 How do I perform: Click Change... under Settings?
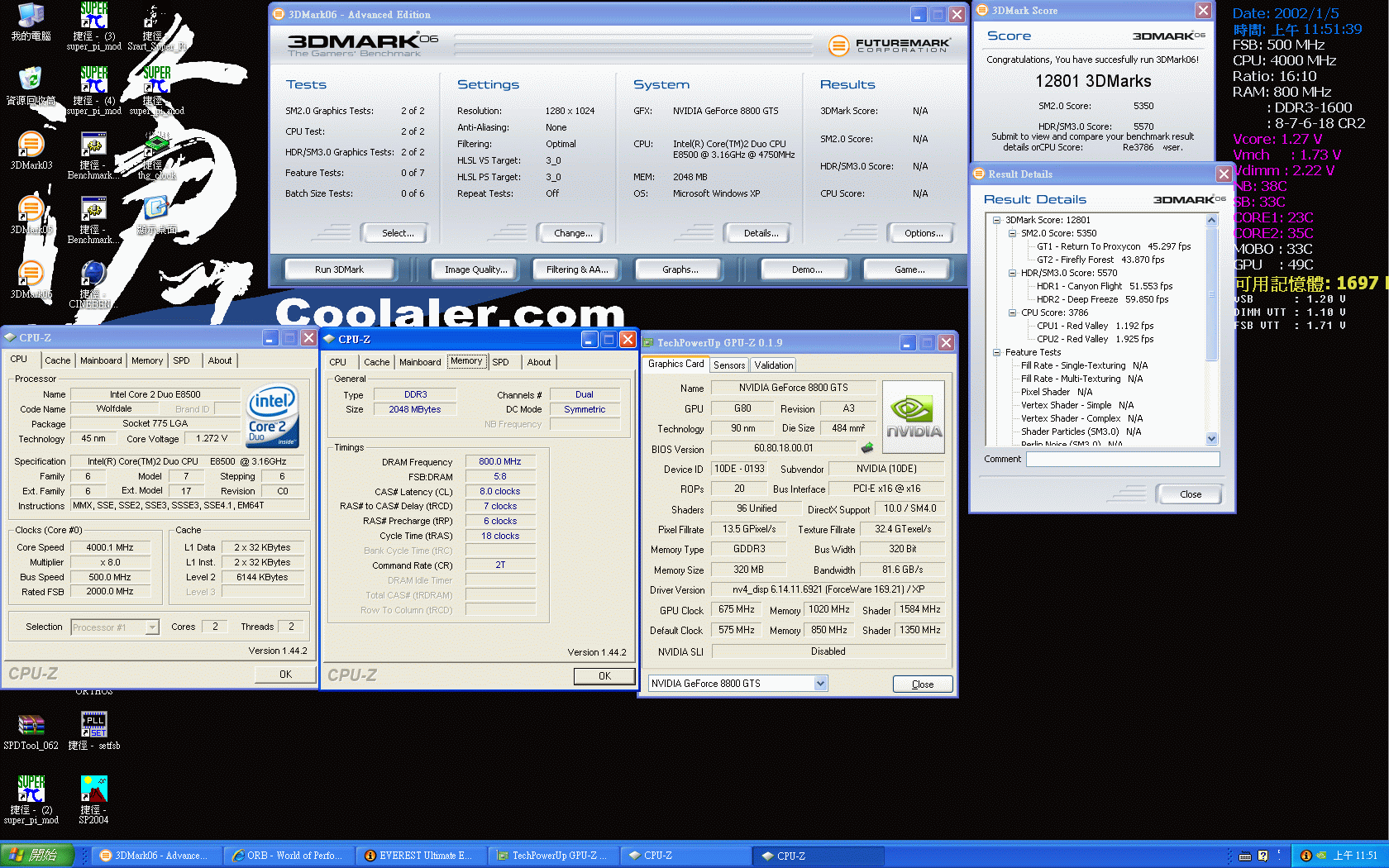573,233
